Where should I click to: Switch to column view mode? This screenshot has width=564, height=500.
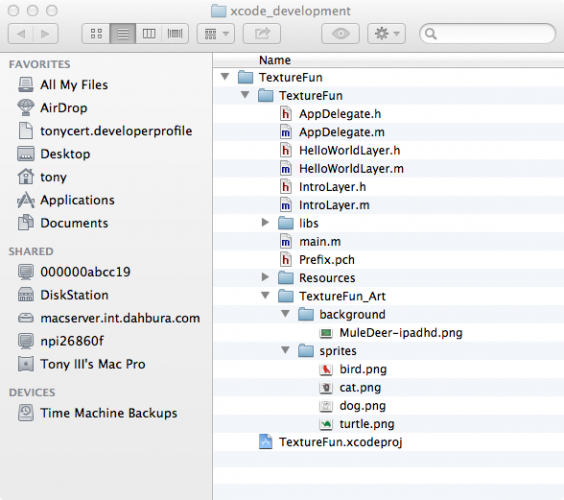[149, 34]
